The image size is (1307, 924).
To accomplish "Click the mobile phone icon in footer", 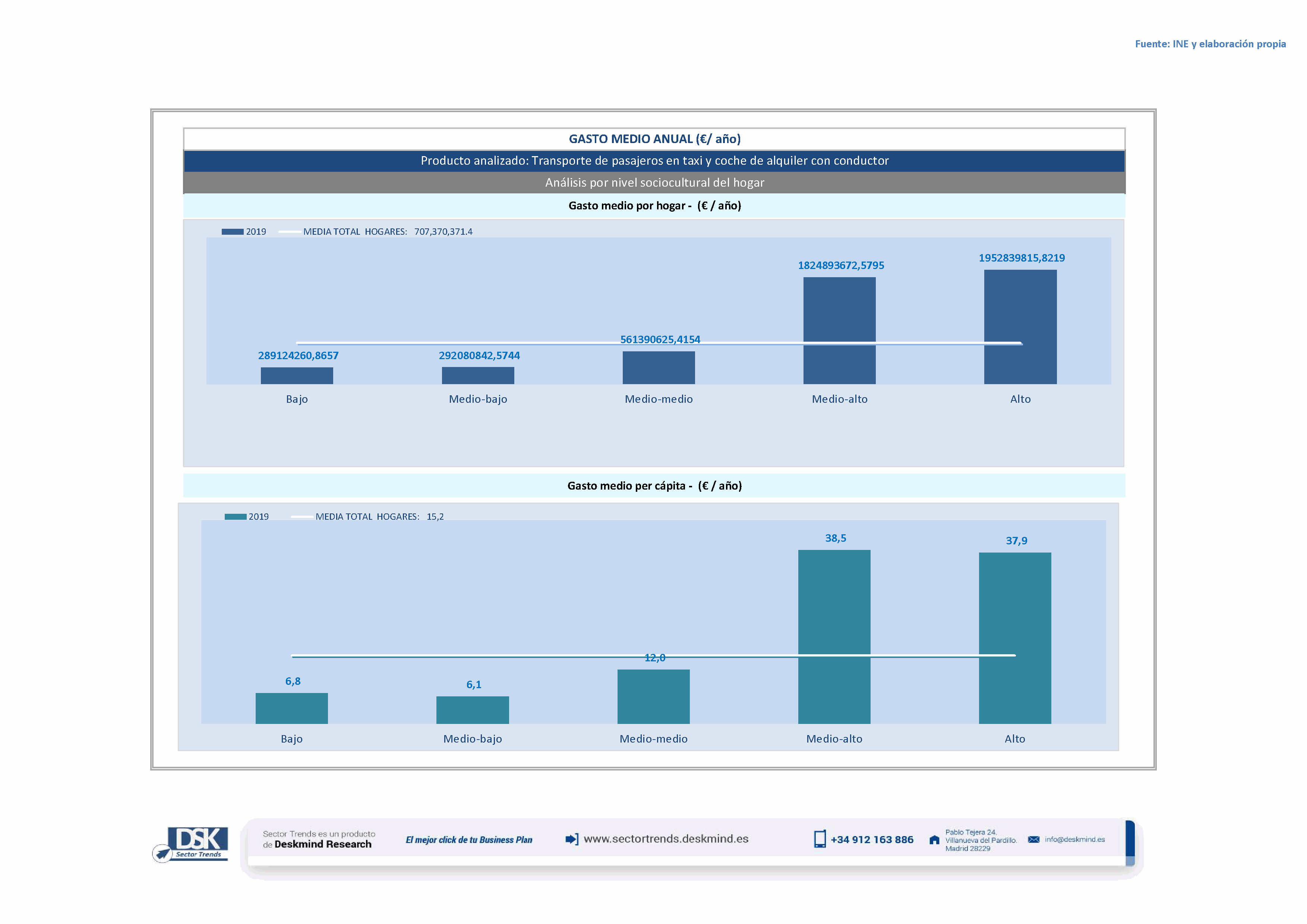I will tap(819, 839).
